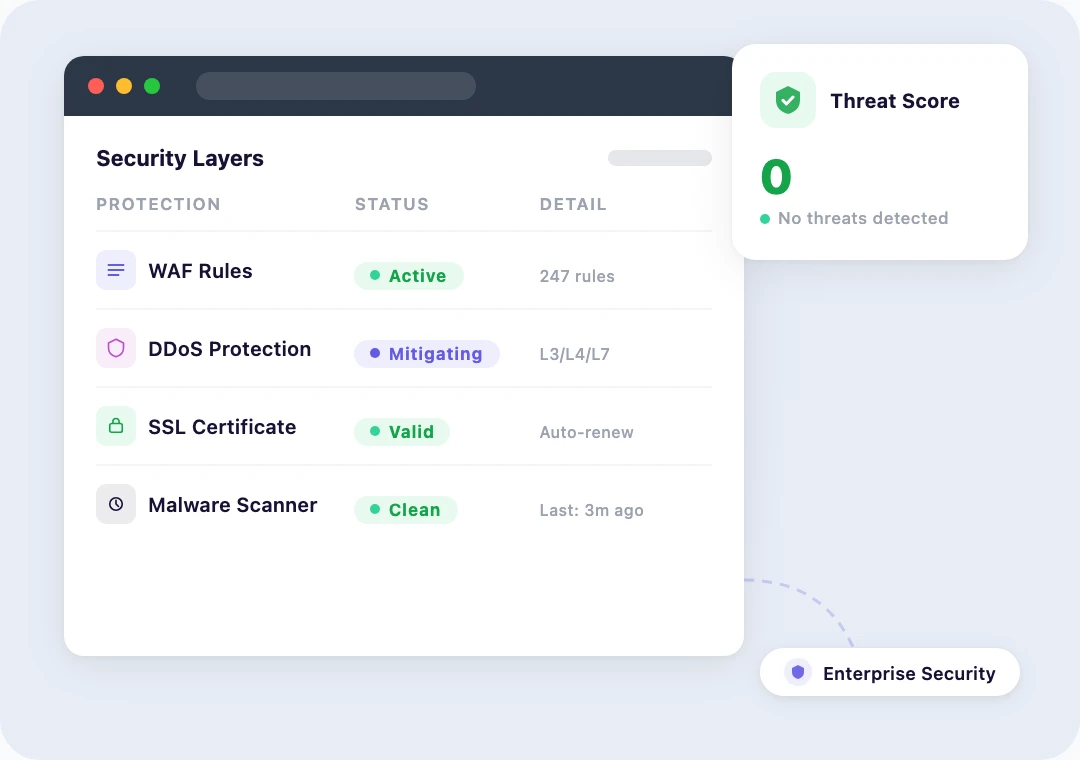
Task: Toggle the Active status for WAF Rules
Action: (409, 276)
